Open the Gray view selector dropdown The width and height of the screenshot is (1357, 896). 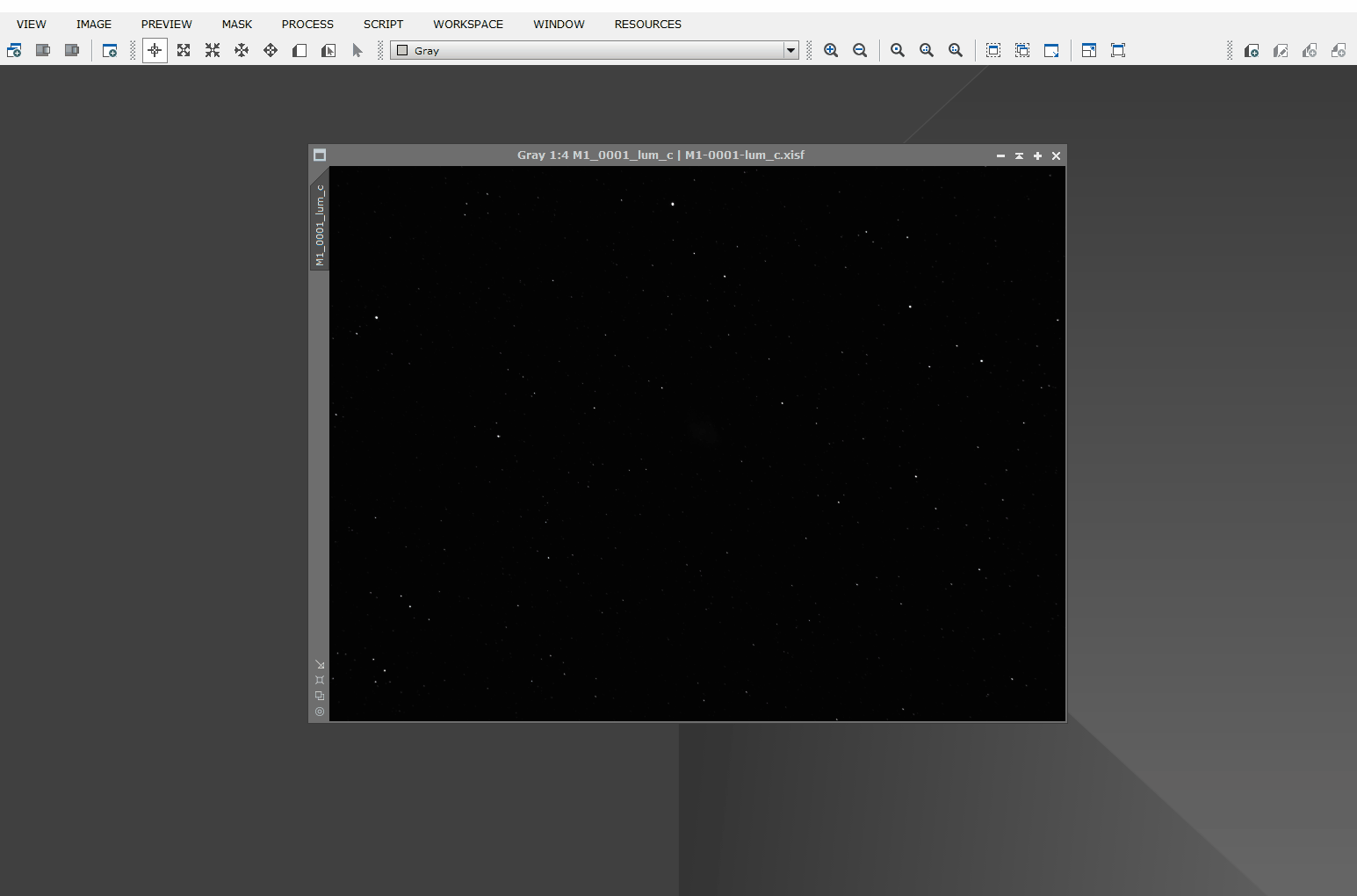pyautogui.click(x=595, y=50)
